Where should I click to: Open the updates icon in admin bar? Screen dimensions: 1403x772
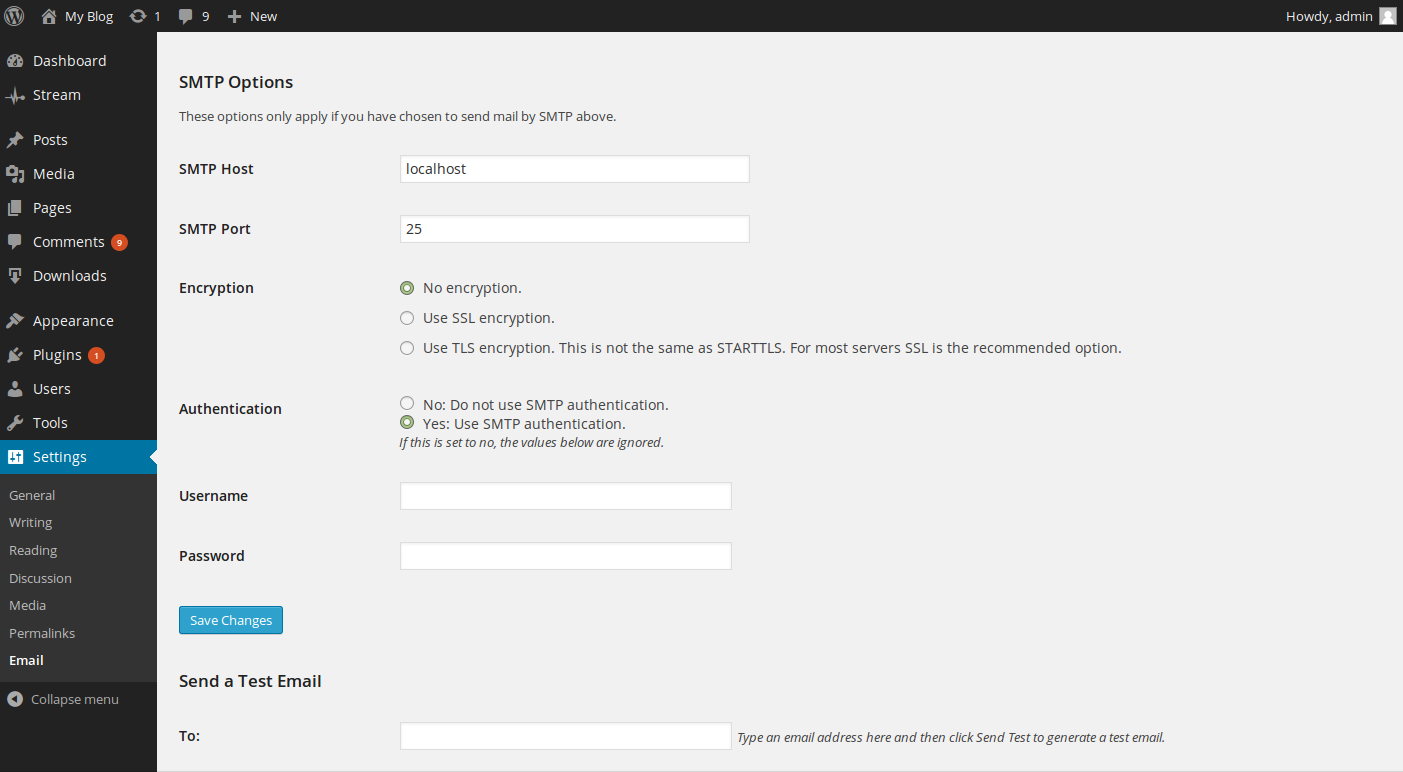coord(138,16)
